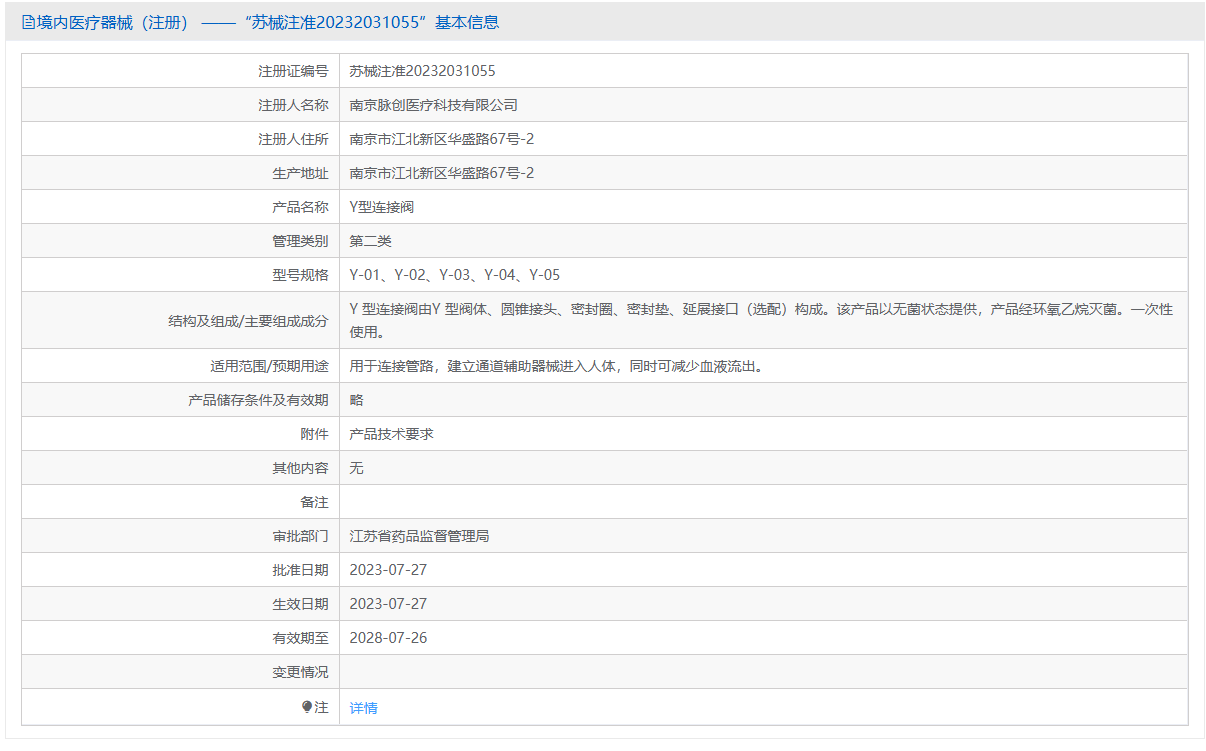
Task: Click the expiry date 2028-07-26
Action: tap(388, 638)
